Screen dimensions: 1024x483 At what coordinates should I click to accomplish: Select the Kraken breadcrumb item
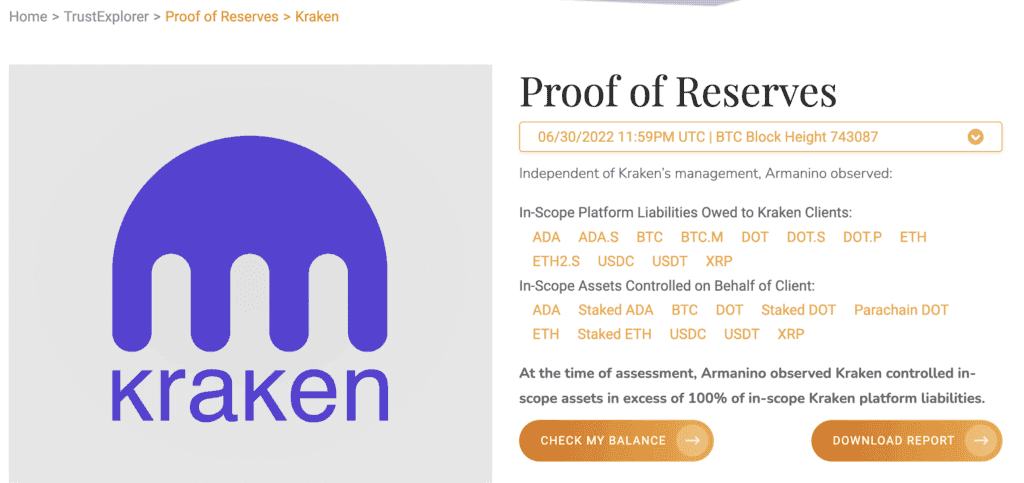317,17
